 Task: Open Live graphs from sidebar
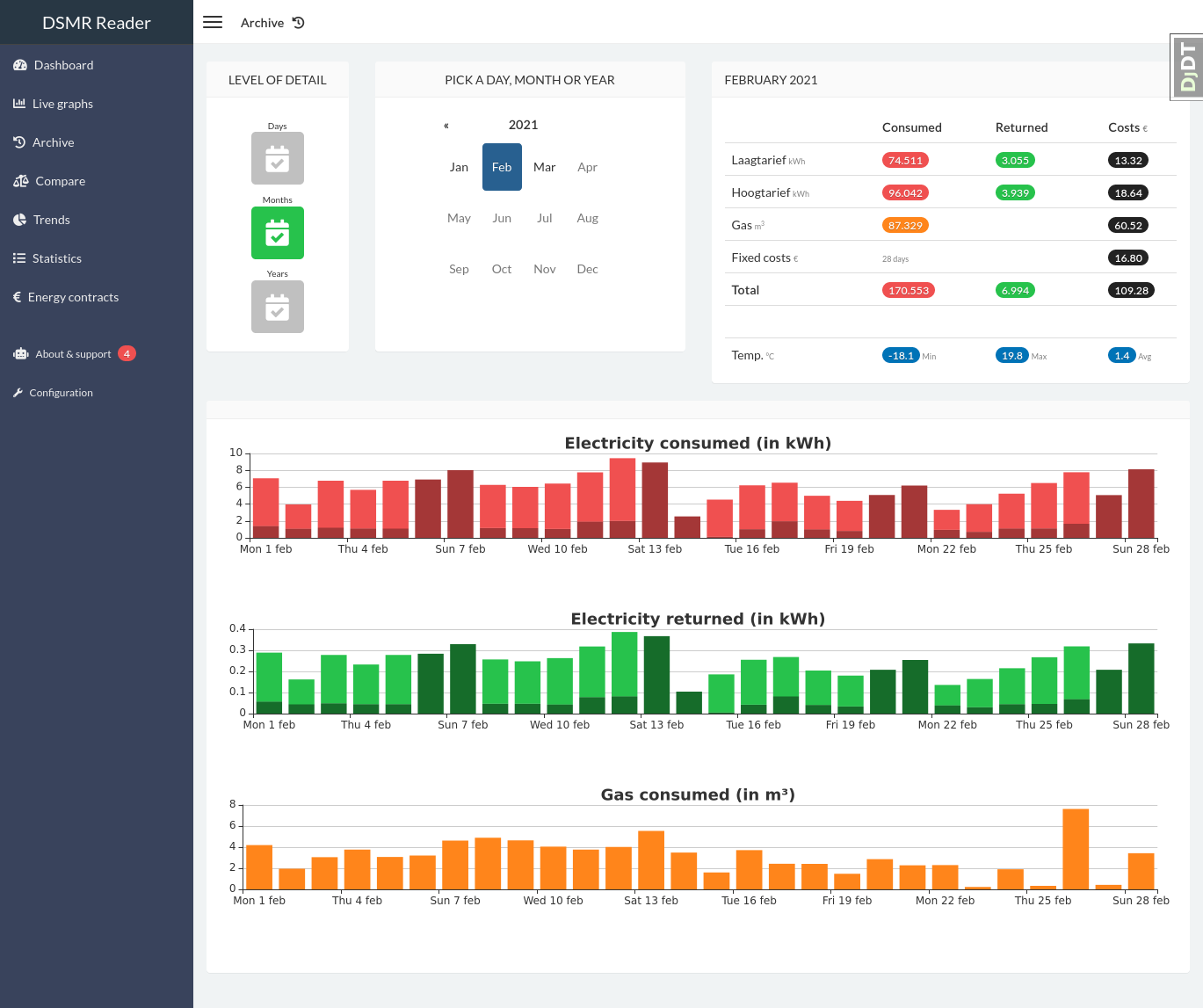97,104
